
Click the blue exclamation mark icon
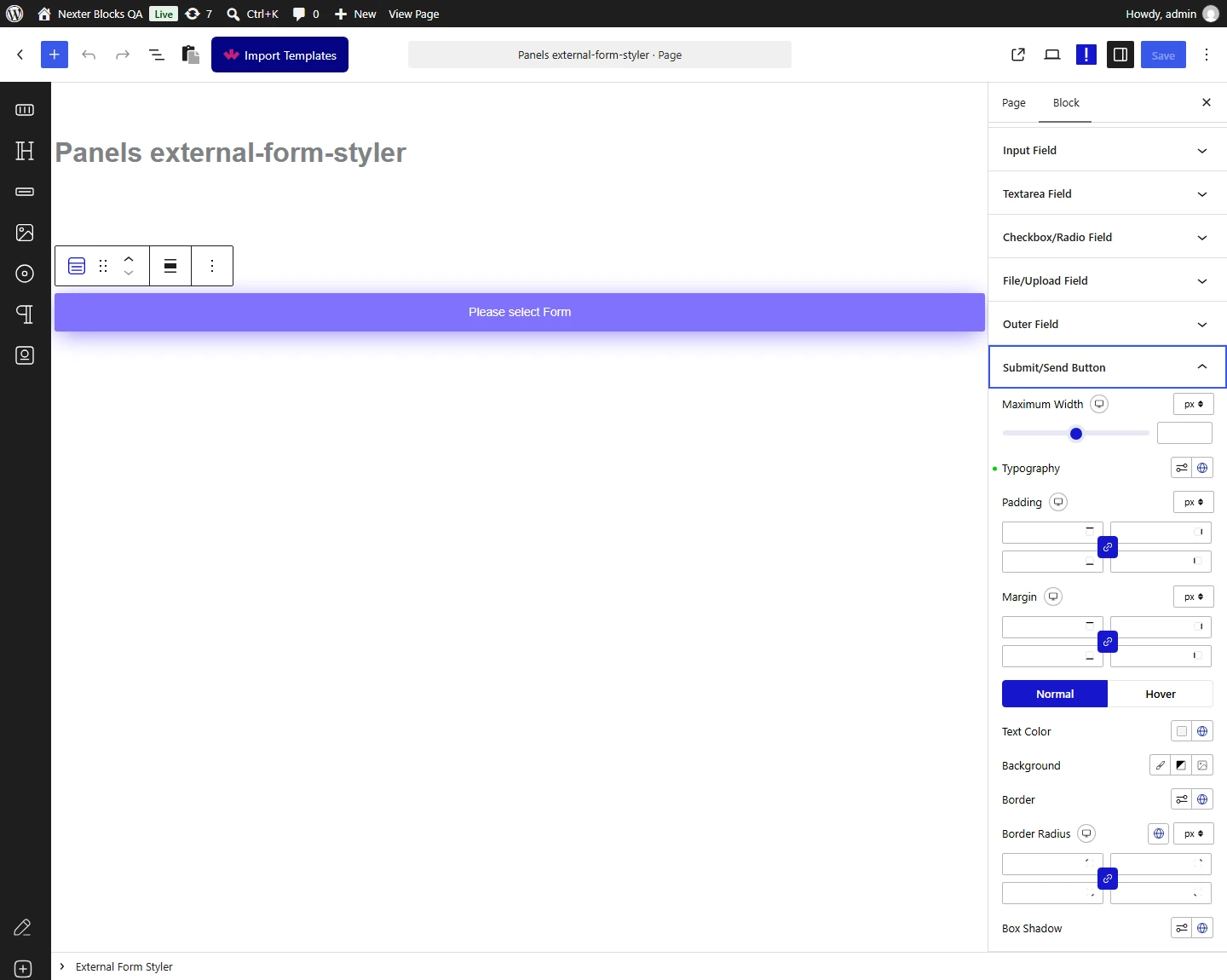click(x=1086, y=55)
